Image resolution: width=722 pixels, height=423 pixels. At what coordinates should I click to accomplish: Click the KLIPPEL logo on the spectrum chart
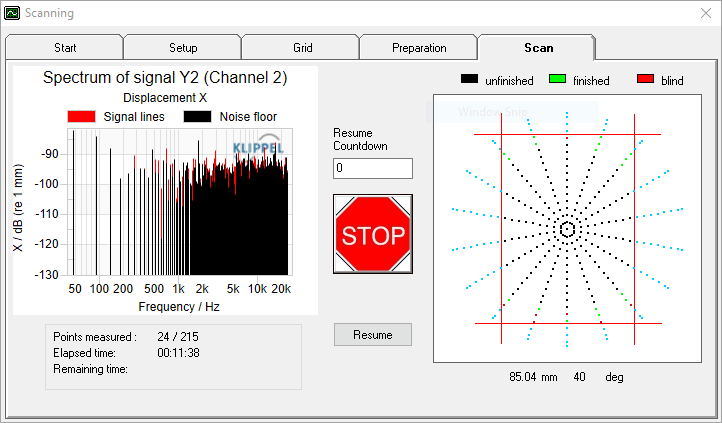click(x=258, y=144)
